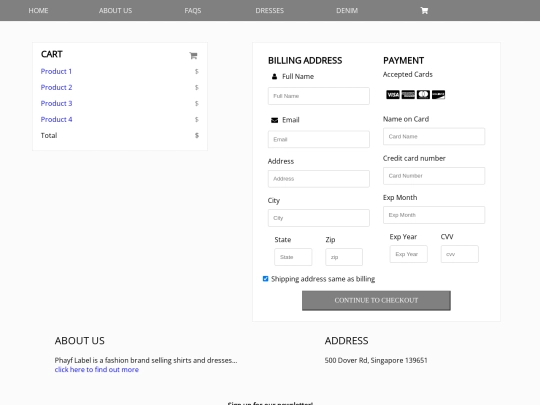540x405 pixels.
Task: Focus the CVV input field
Action: click(x=460, y=254)
